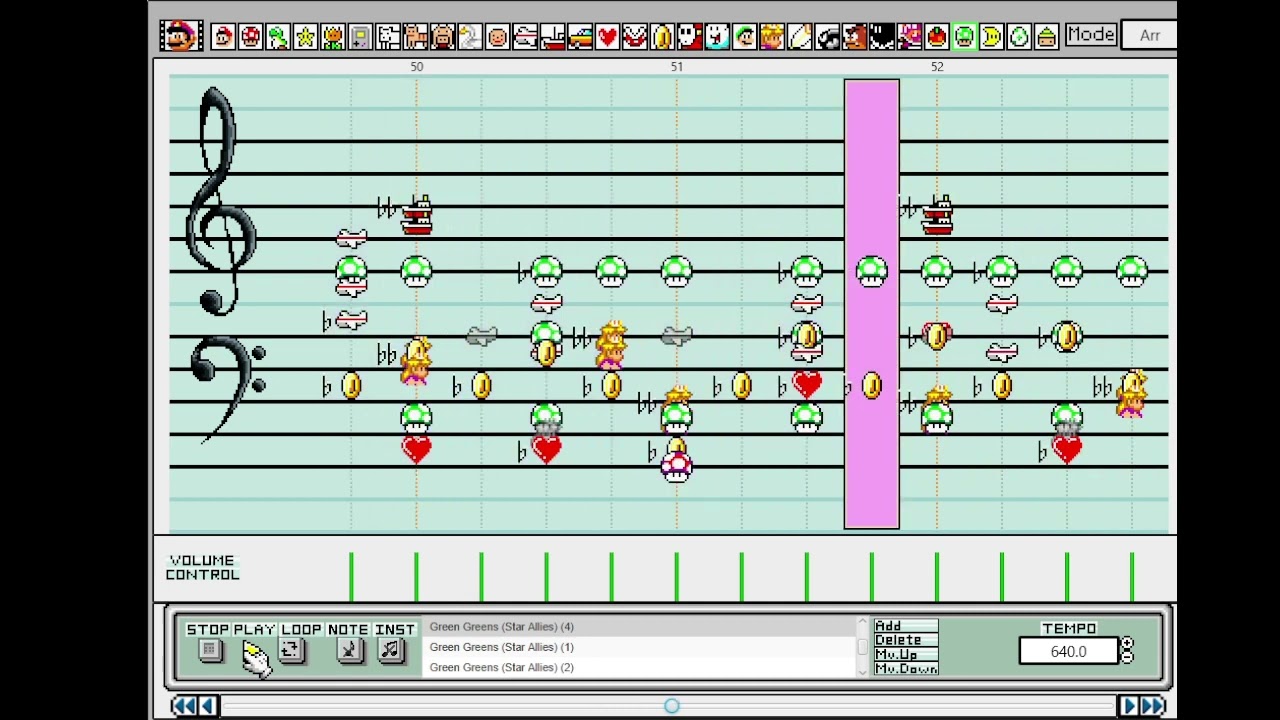Select song 'Green Greens (Star Allies) (1)'
Screen dimensions: 1280x720
coord(640,647)
